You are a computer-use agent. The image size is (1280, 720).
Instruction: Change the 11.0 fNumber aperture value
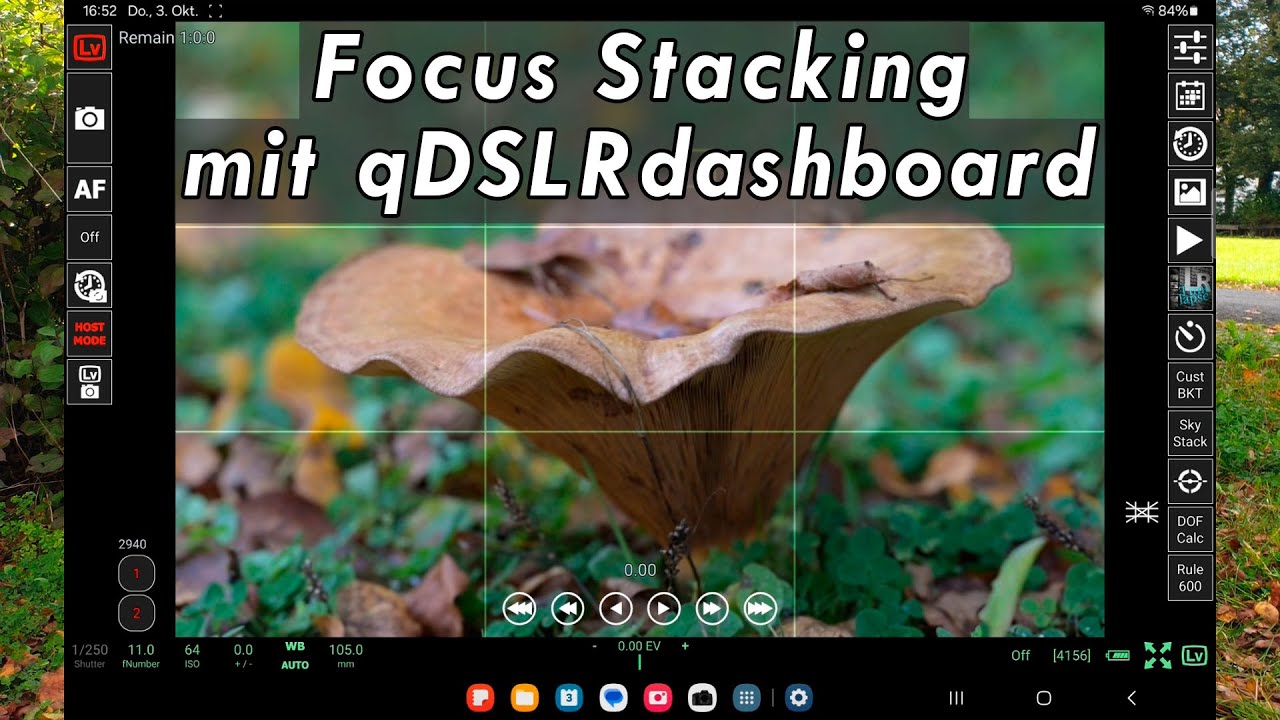pos(141,656)
